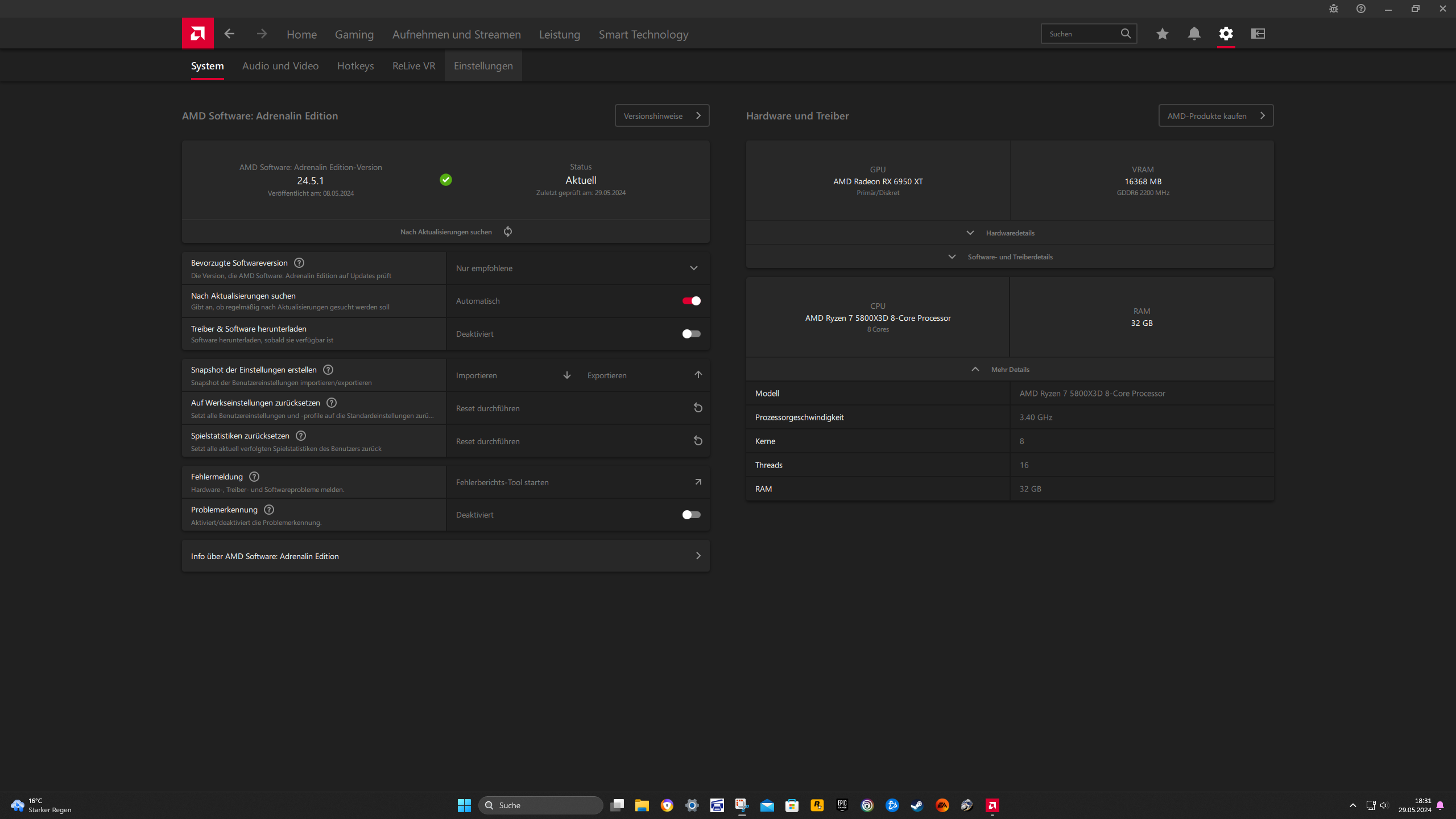1456x819 pixels.
Task: Click the back navigation arrow
Action: [x=229, y=34]
